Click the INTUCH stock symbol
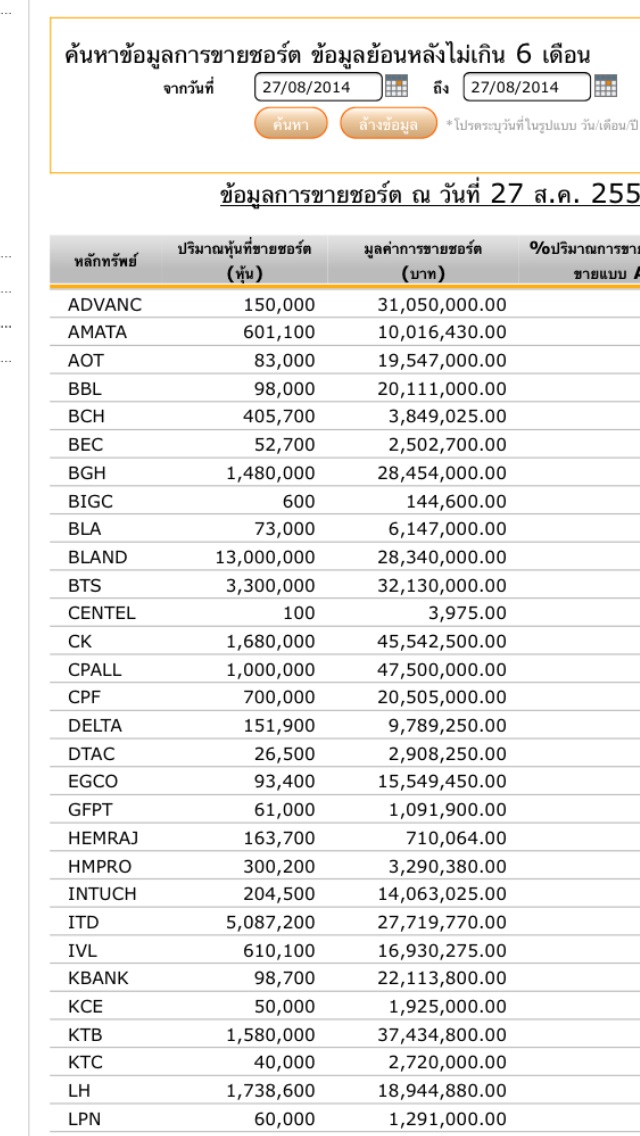Viewport: 640px width, 1136px height. pos(102,894)
